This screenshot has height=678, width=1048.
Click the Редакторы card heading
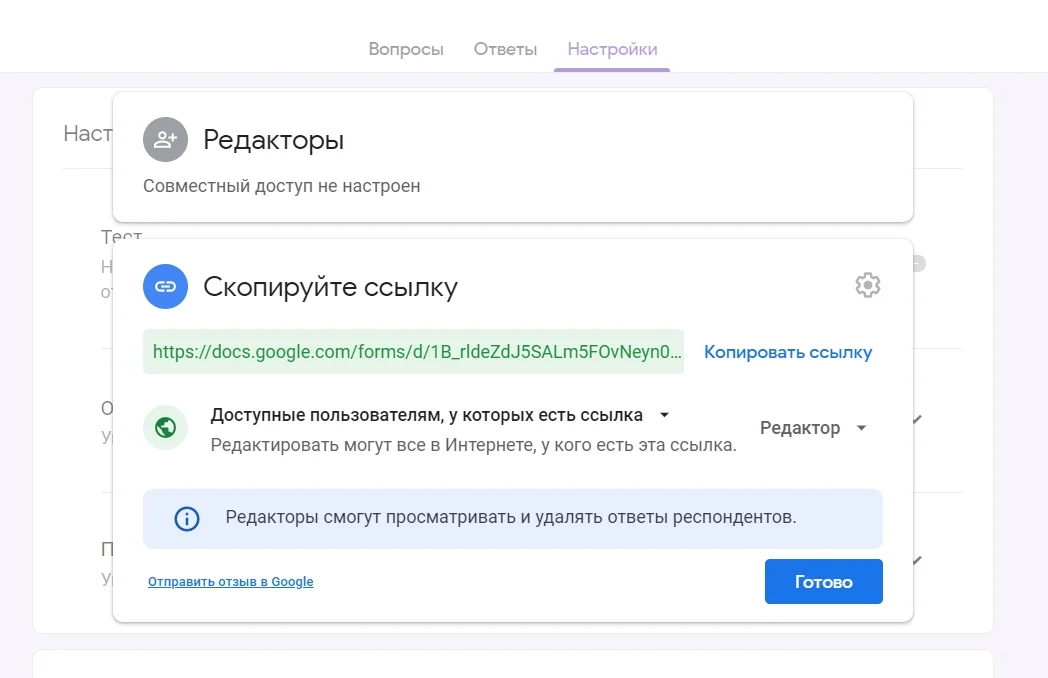(x=273, y=140)
